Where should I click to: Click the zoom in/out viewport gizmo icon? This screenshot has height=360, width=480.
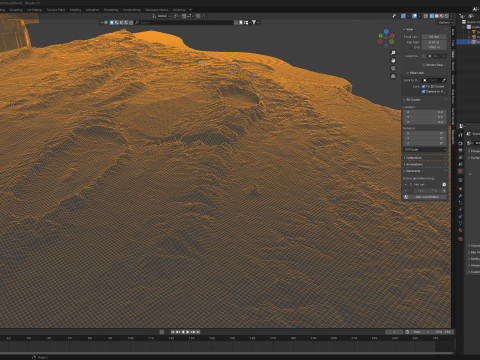[393, 53]
